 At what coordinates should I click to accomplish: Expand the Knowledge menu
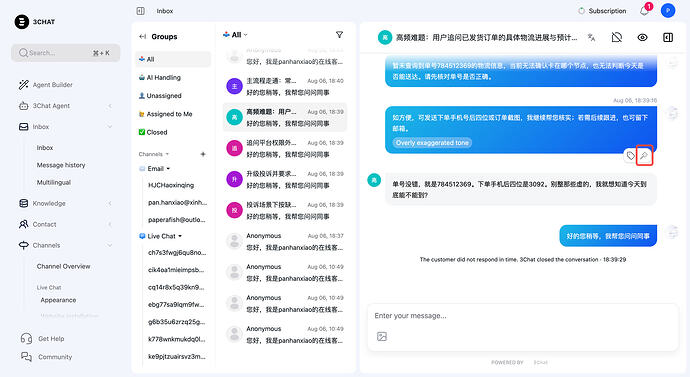click(65, 203)
